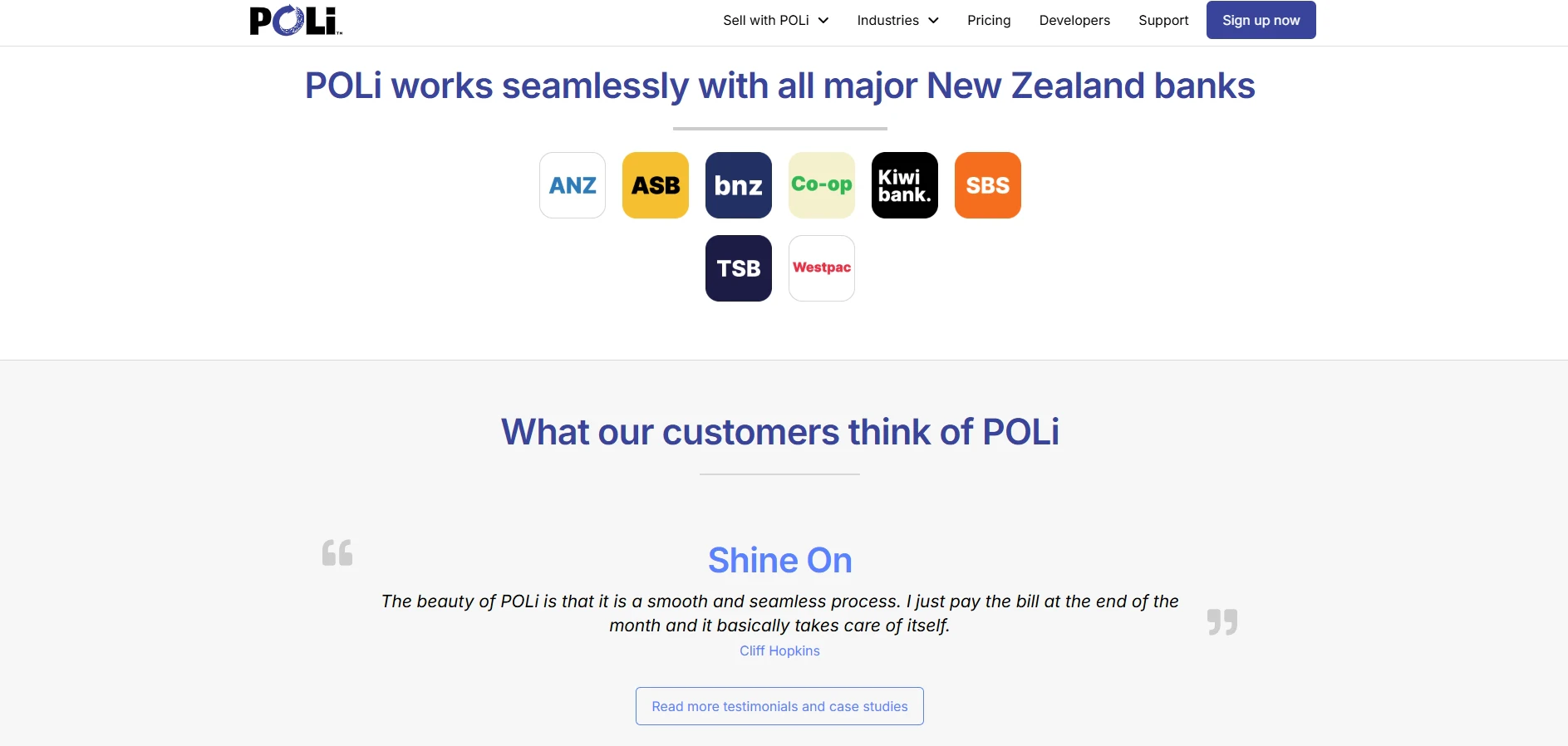This screenshot has width=1568, height=746.
Task: Open the Pricing page
Action: coord(989,20)
